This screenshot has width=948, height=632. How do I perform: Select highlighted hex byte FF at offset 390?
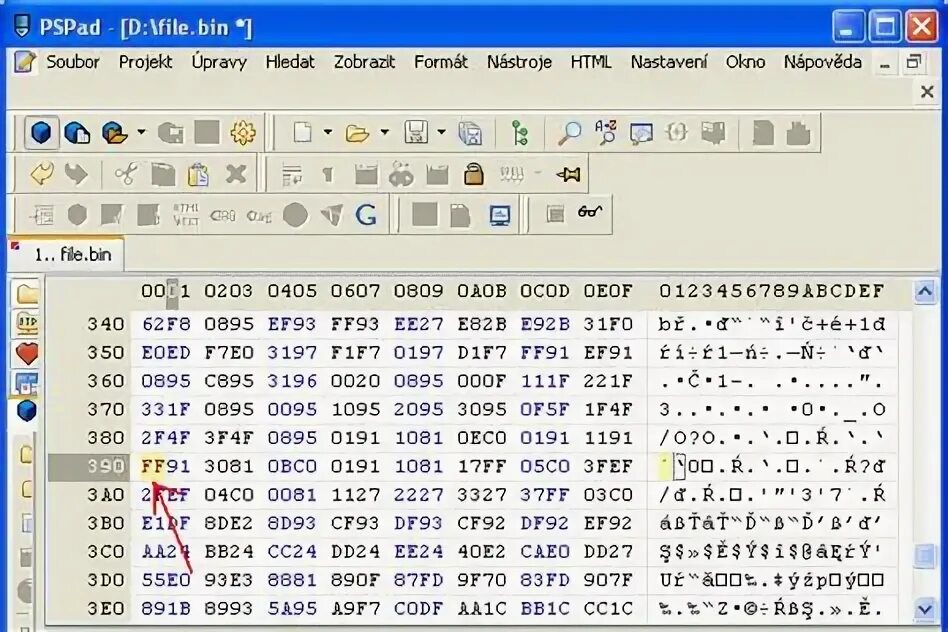[153, 467]
